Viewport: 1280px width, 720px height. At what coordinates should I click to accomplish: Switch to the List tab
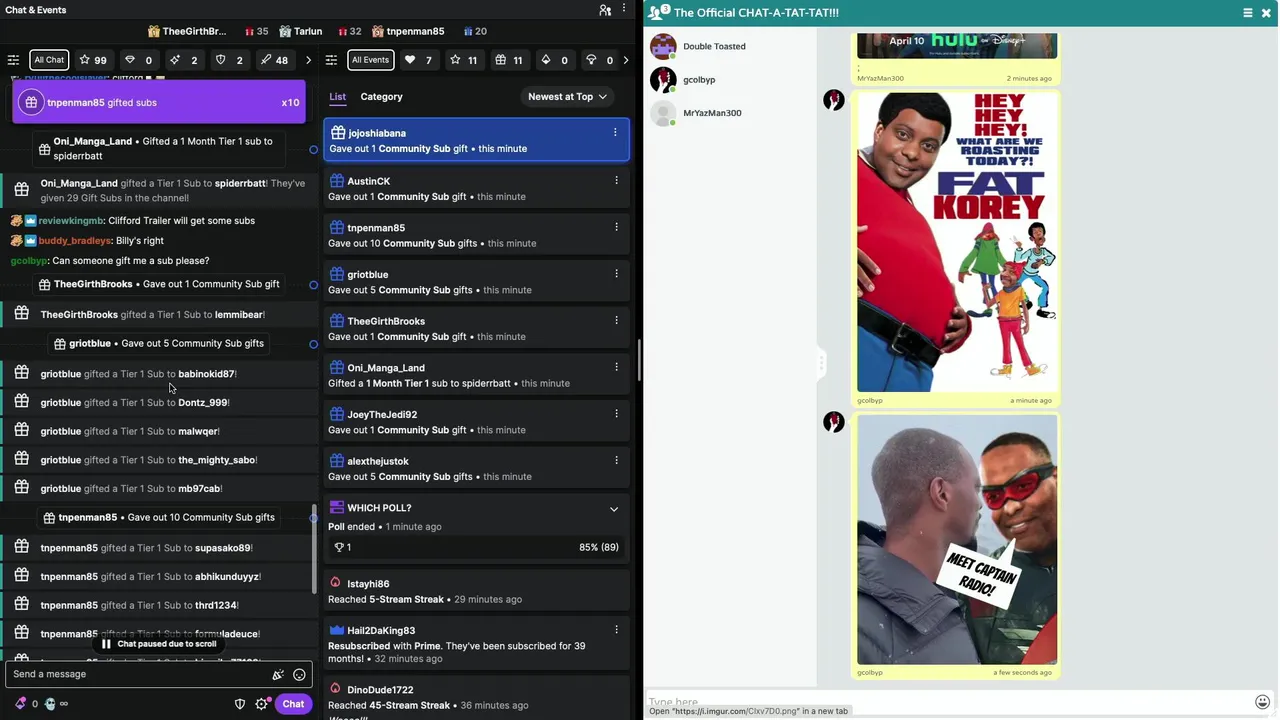tap(338, 97)
